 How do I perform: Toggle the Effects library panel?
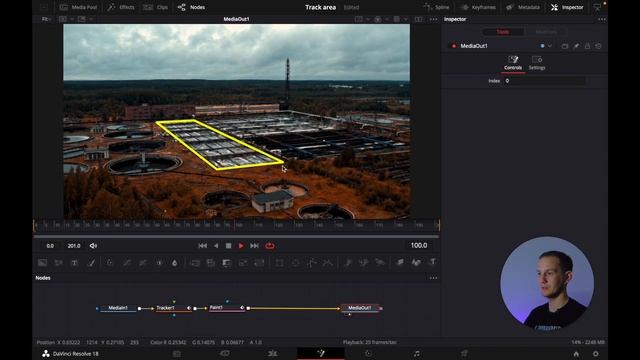pyautogui.click(x=121, y=7)
